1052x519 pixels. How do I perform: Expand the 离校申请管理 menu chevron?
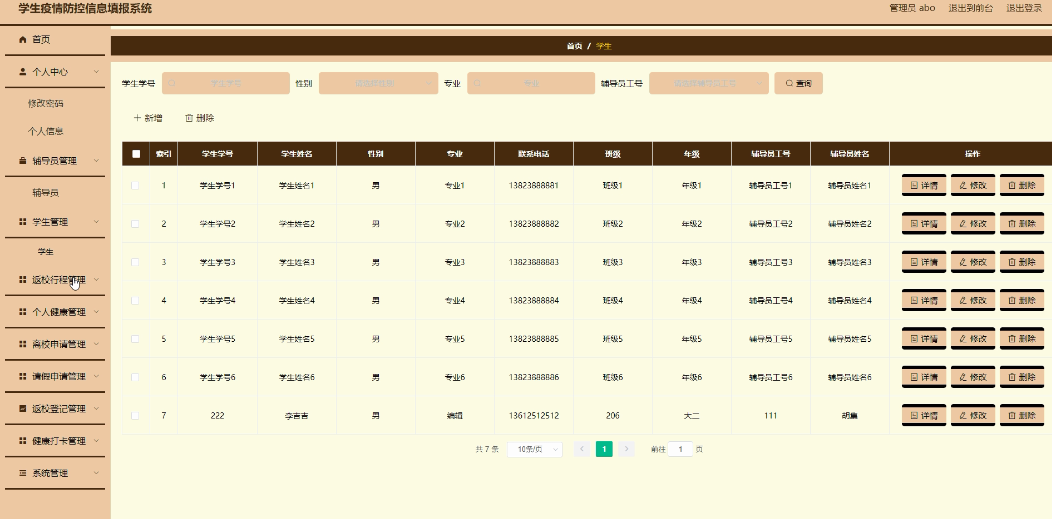(97, 344)
